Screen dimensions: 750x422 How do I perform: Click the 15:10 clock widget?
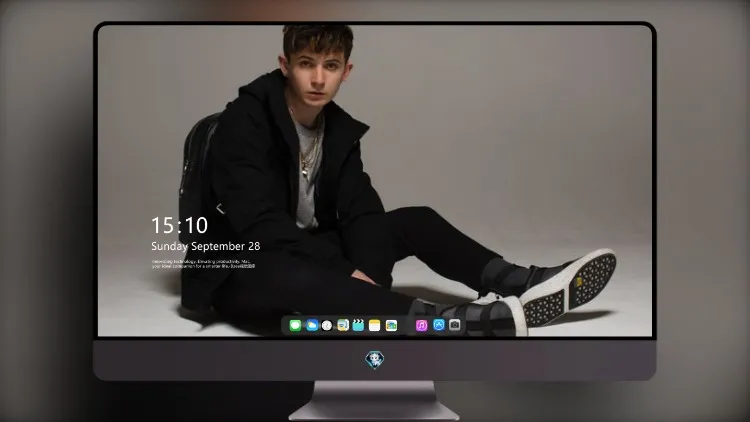click(x=179, y=225)
